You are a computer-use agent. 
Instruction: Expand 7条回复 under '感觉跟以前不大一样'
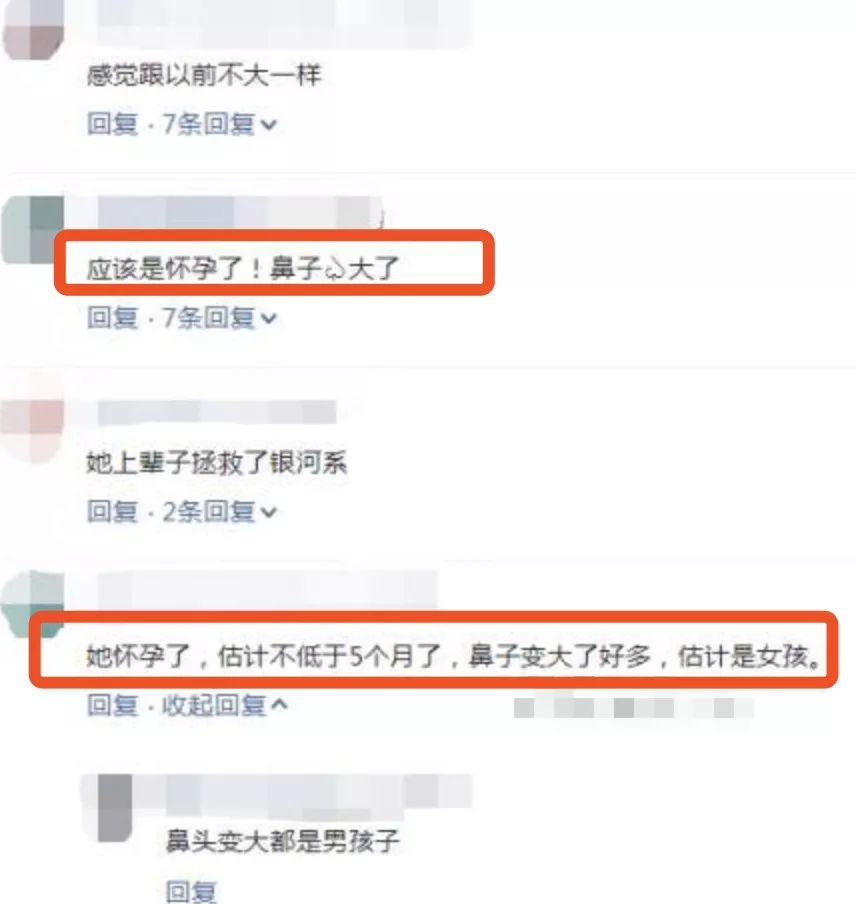click(219, 124)
